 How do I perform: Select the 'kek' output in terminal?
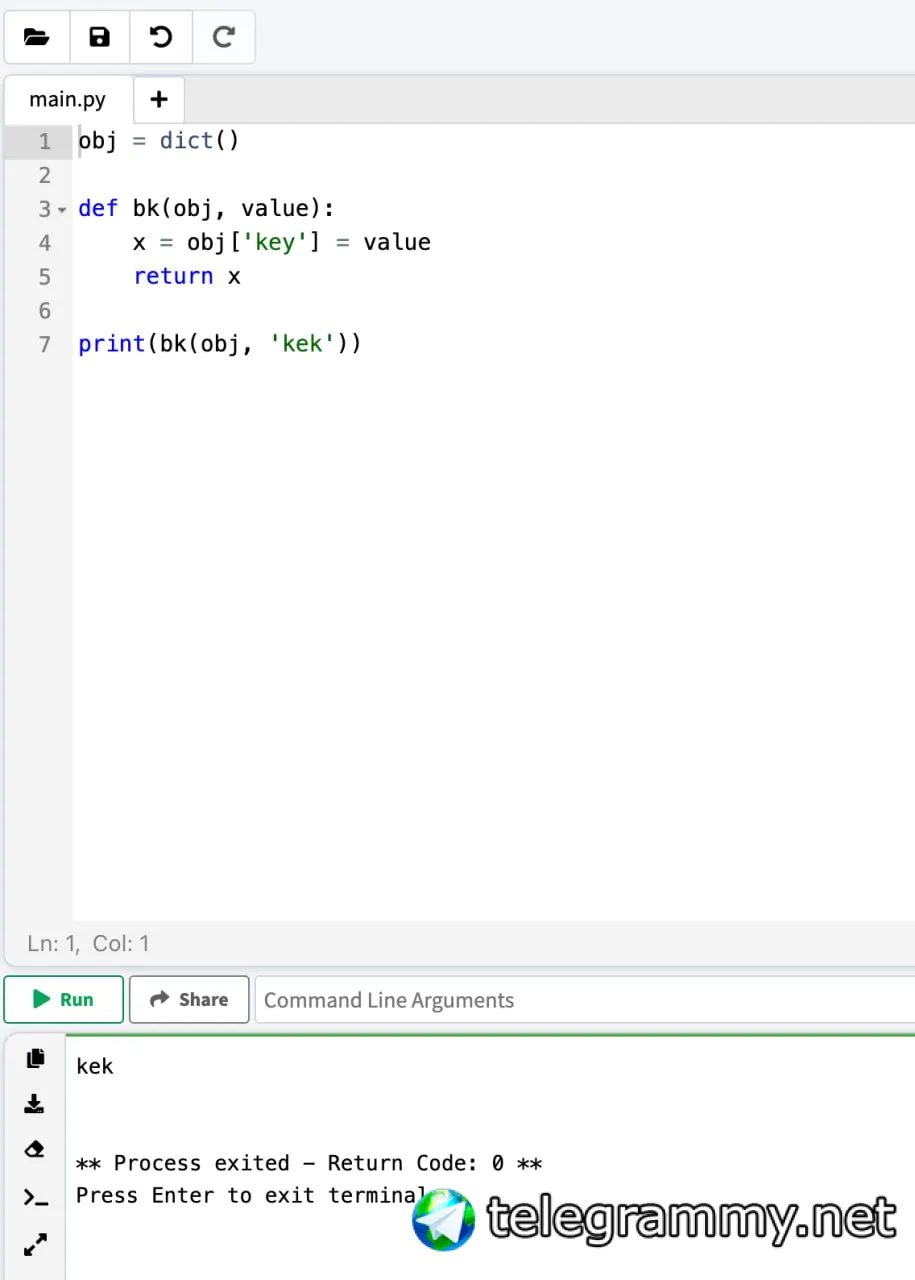click(95, 1066)
